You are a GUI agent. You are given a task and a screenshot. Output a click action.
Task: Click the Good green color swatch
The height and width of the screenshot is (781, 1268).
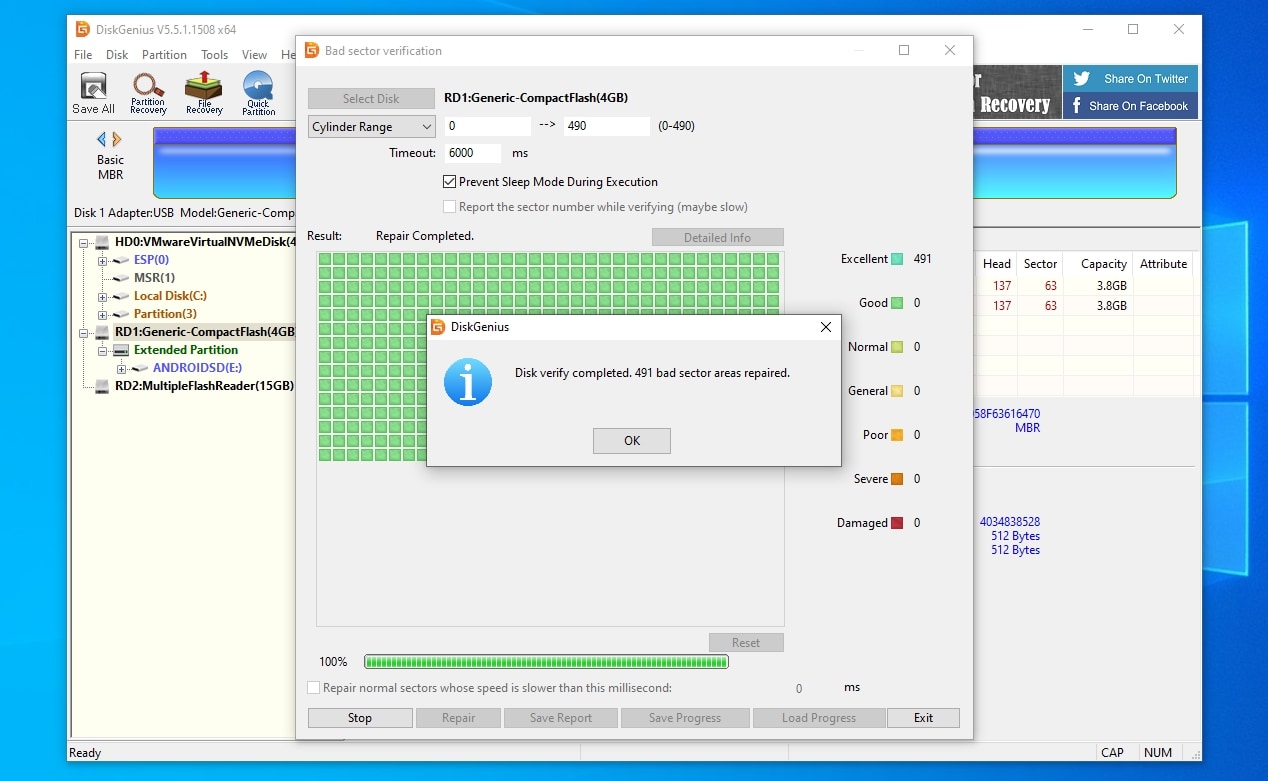tap(897, 303)
